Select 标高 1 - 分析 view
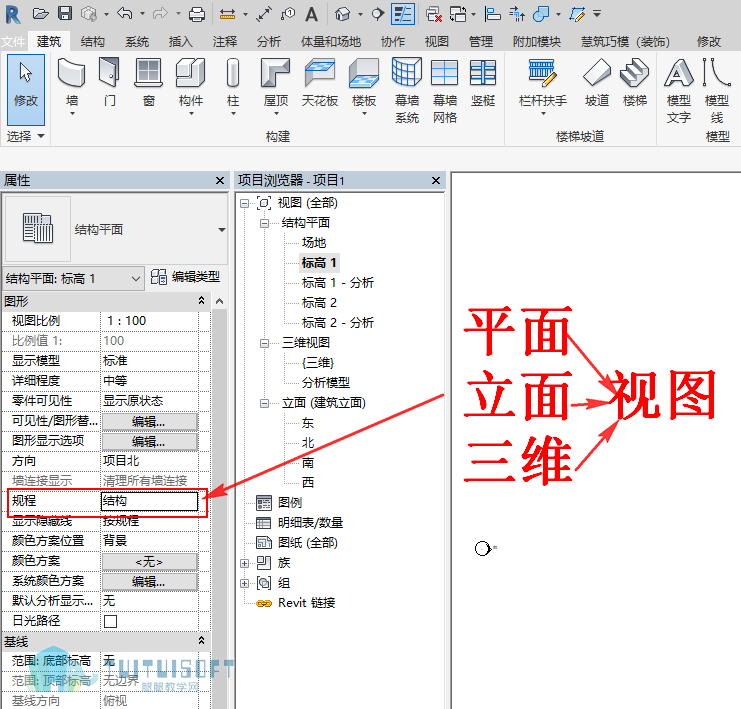 pyautogui.click(x=337, y=283)
